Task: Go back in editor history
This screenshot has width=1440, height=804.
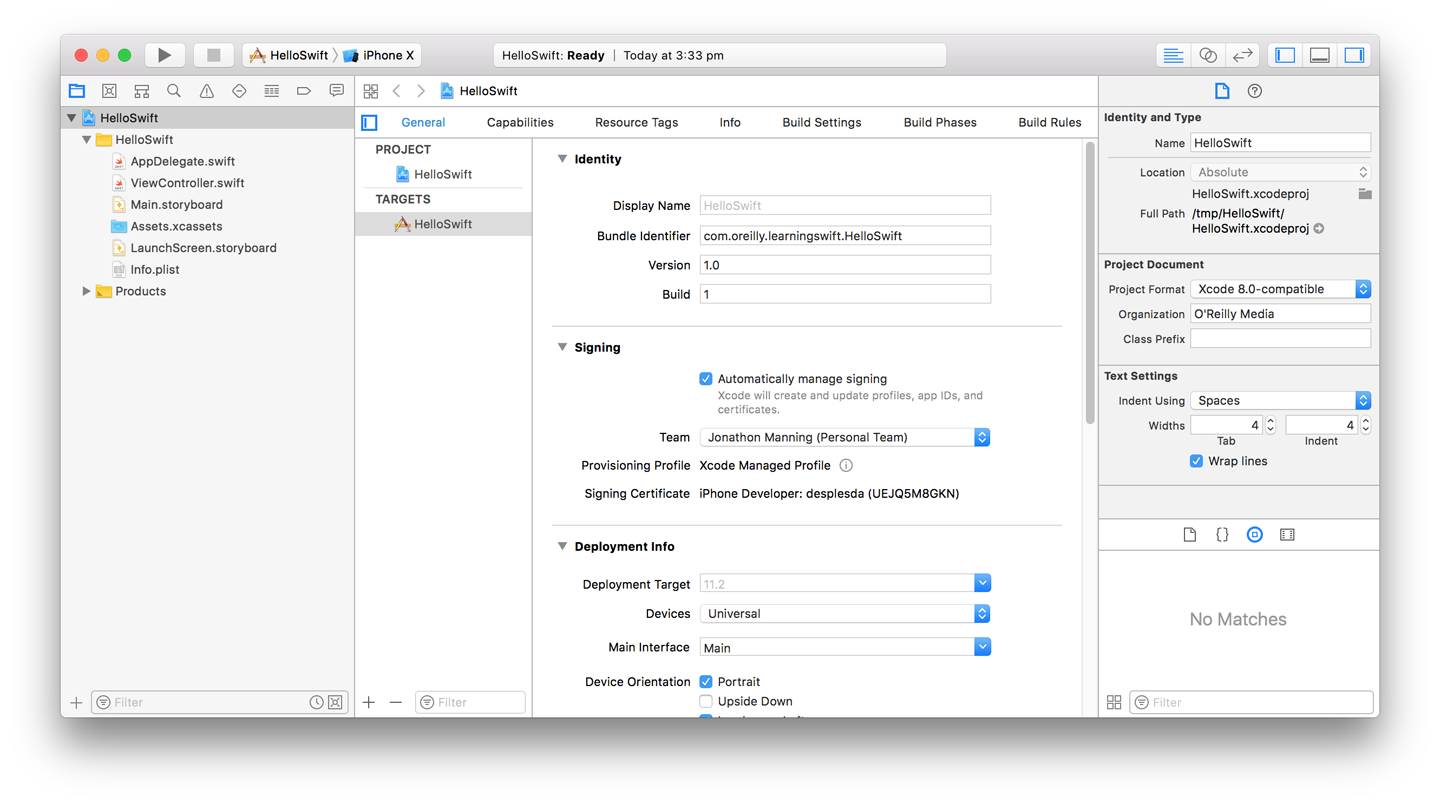Action: point(397,91)
